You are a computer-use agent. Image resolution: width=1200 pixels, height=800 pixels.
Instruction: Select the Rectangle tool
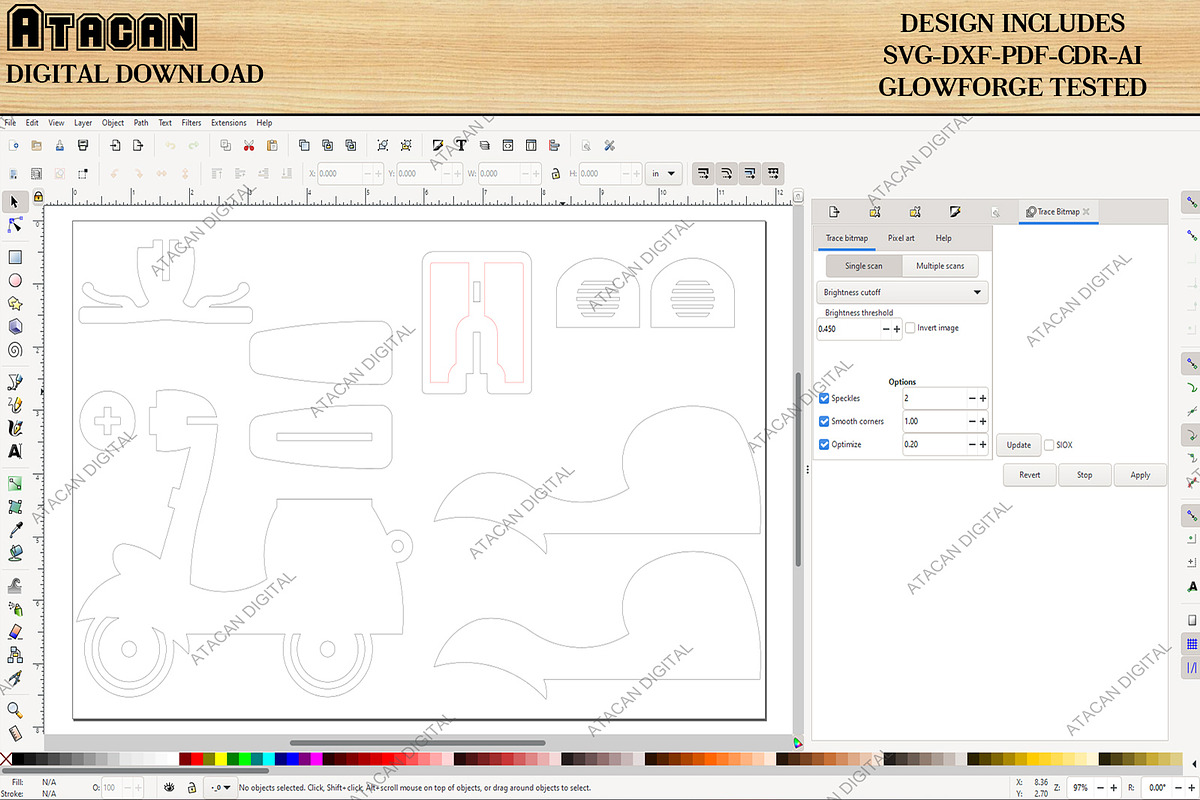(x=15, y=257)
